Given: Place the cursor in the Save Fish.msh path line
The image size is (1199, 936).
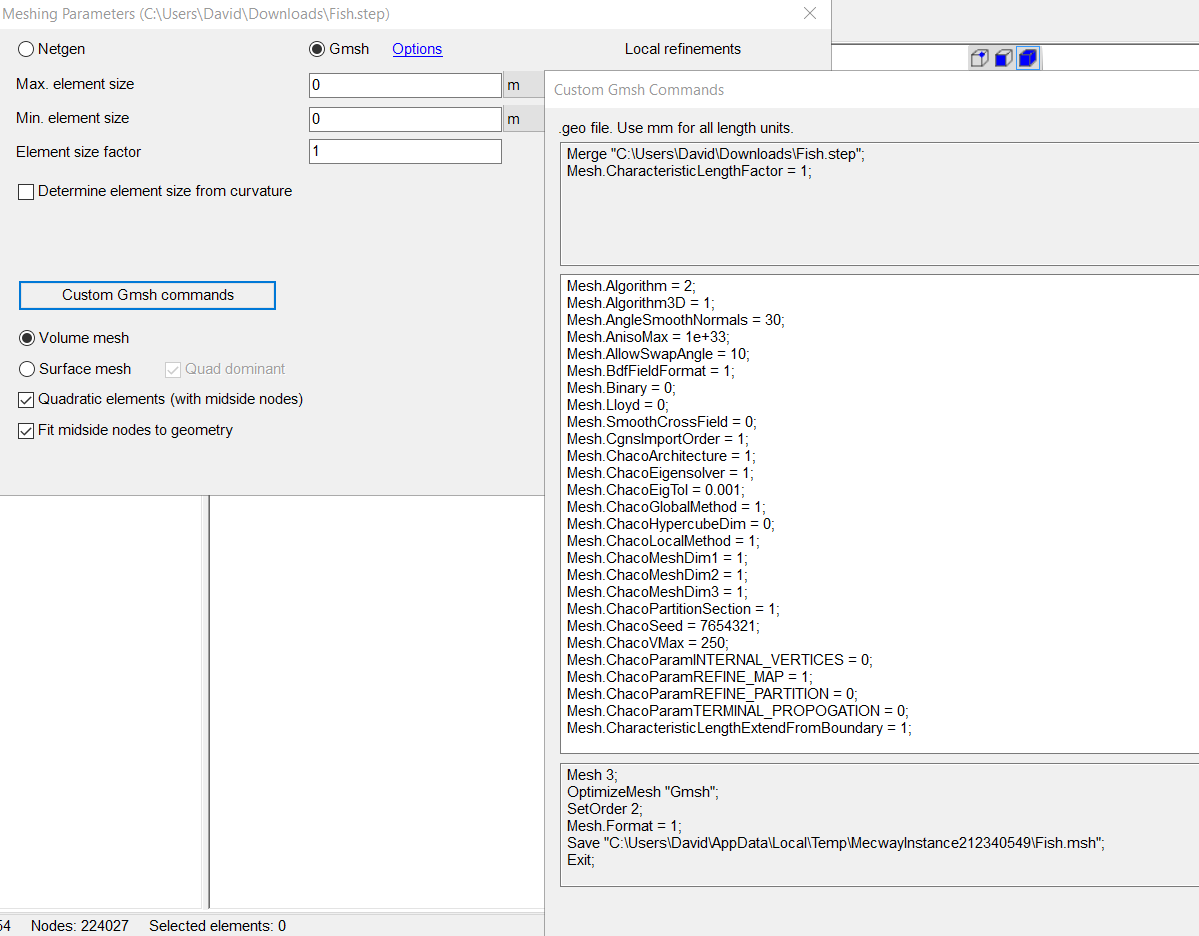Looking at the screenshot, I should [x=836, y=843].
